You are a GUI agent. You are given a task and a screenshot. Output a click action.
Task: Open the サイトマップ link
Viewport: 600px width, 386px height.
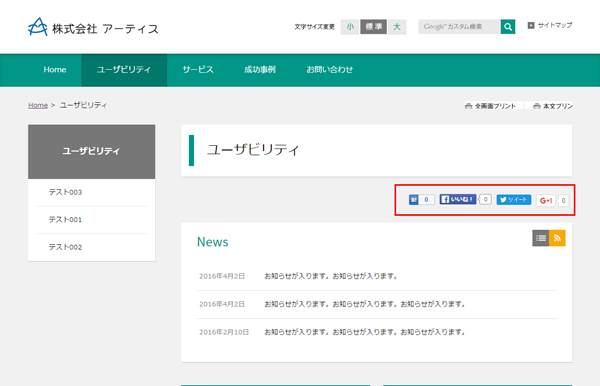[550, 25]
